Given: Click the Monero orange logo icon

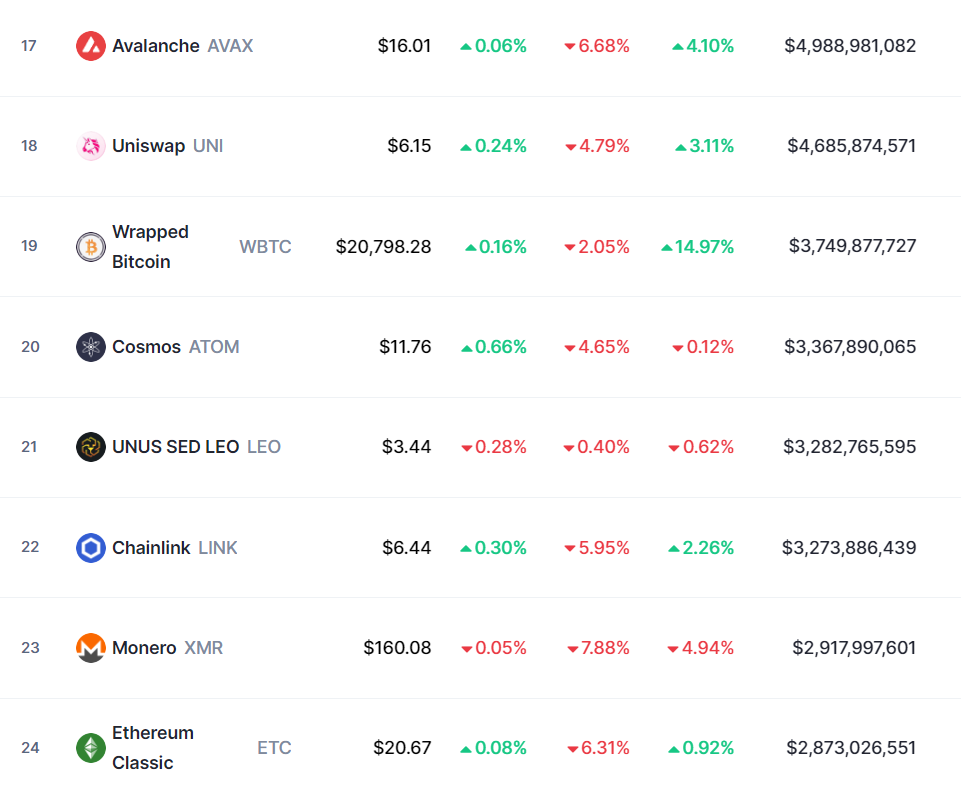Looking at the screenshot, I should [x=91, y=648].
